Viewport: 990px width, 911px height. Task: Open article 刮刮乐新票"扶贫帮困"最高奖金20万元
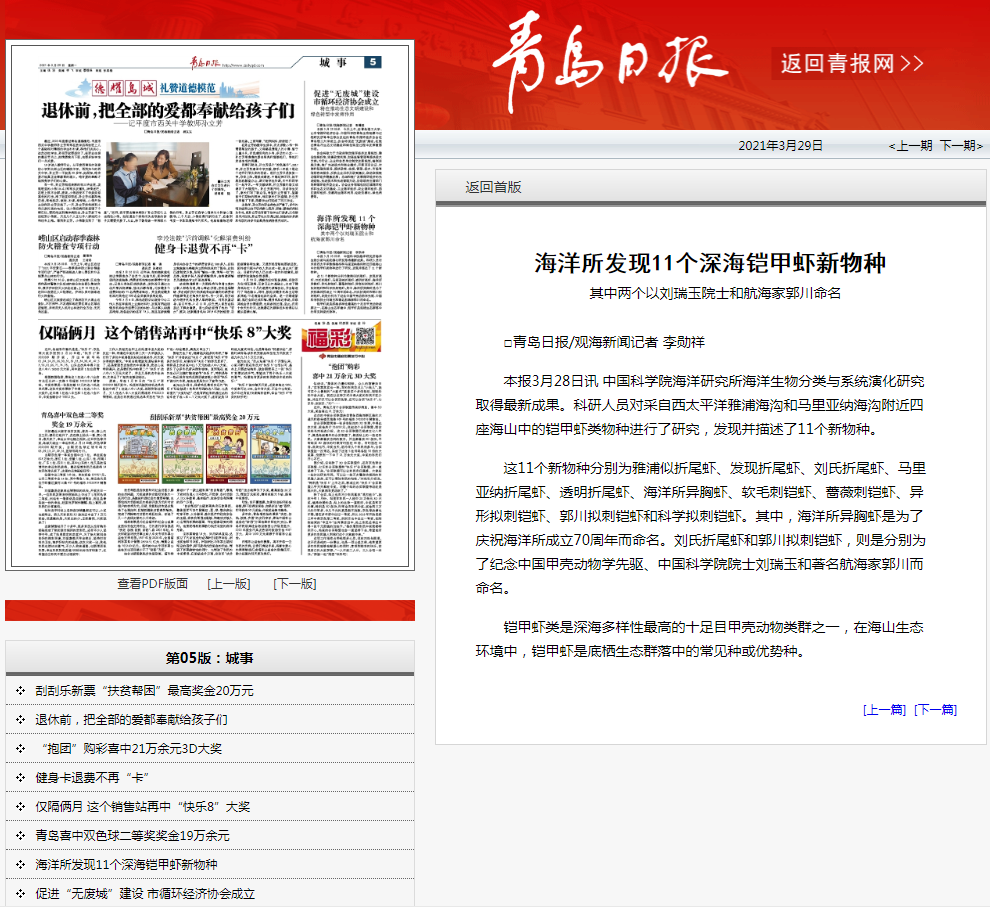[144, 691]
